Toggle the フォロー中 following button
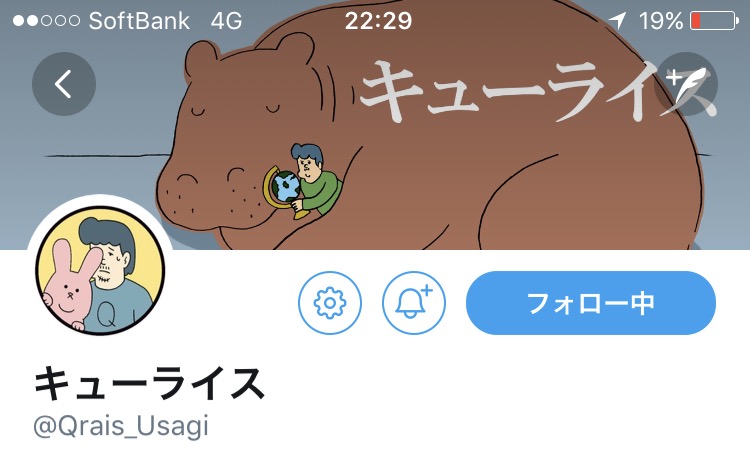The image size is (750, 458). tap(591, 303)
